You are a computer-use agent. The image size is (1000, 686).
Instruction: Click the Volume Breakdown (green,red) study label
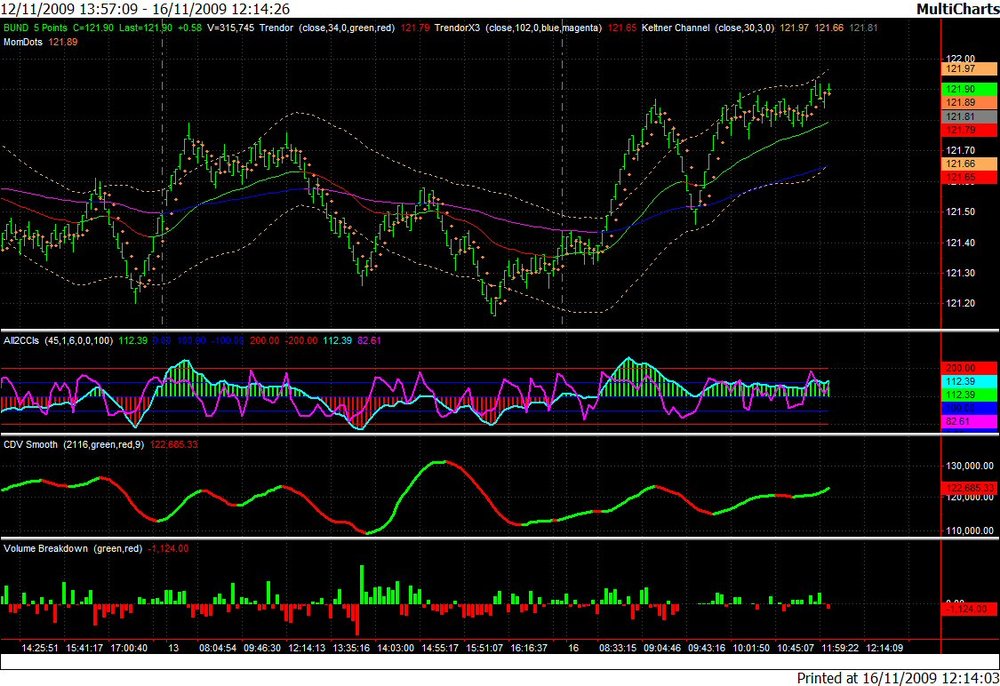click(x=73, y=548)
